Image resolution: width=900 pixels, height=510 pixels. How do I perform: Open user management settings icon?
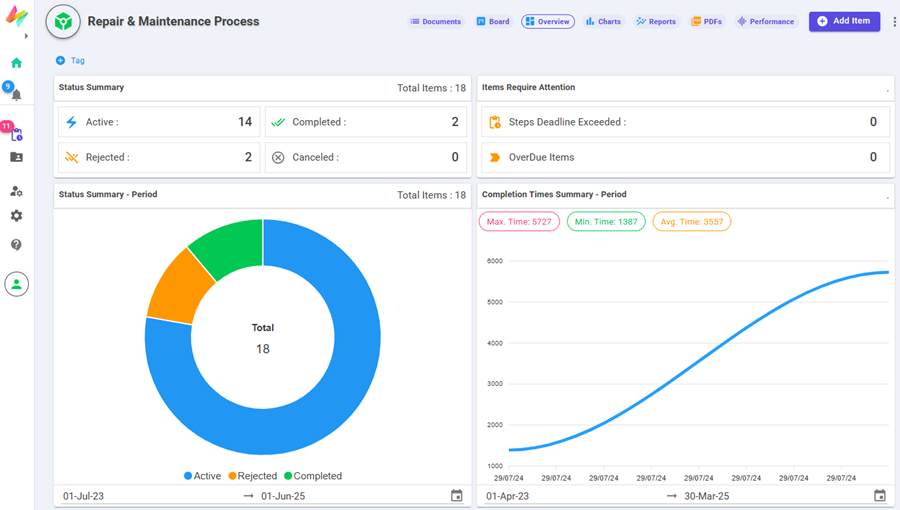pos(16,191)
